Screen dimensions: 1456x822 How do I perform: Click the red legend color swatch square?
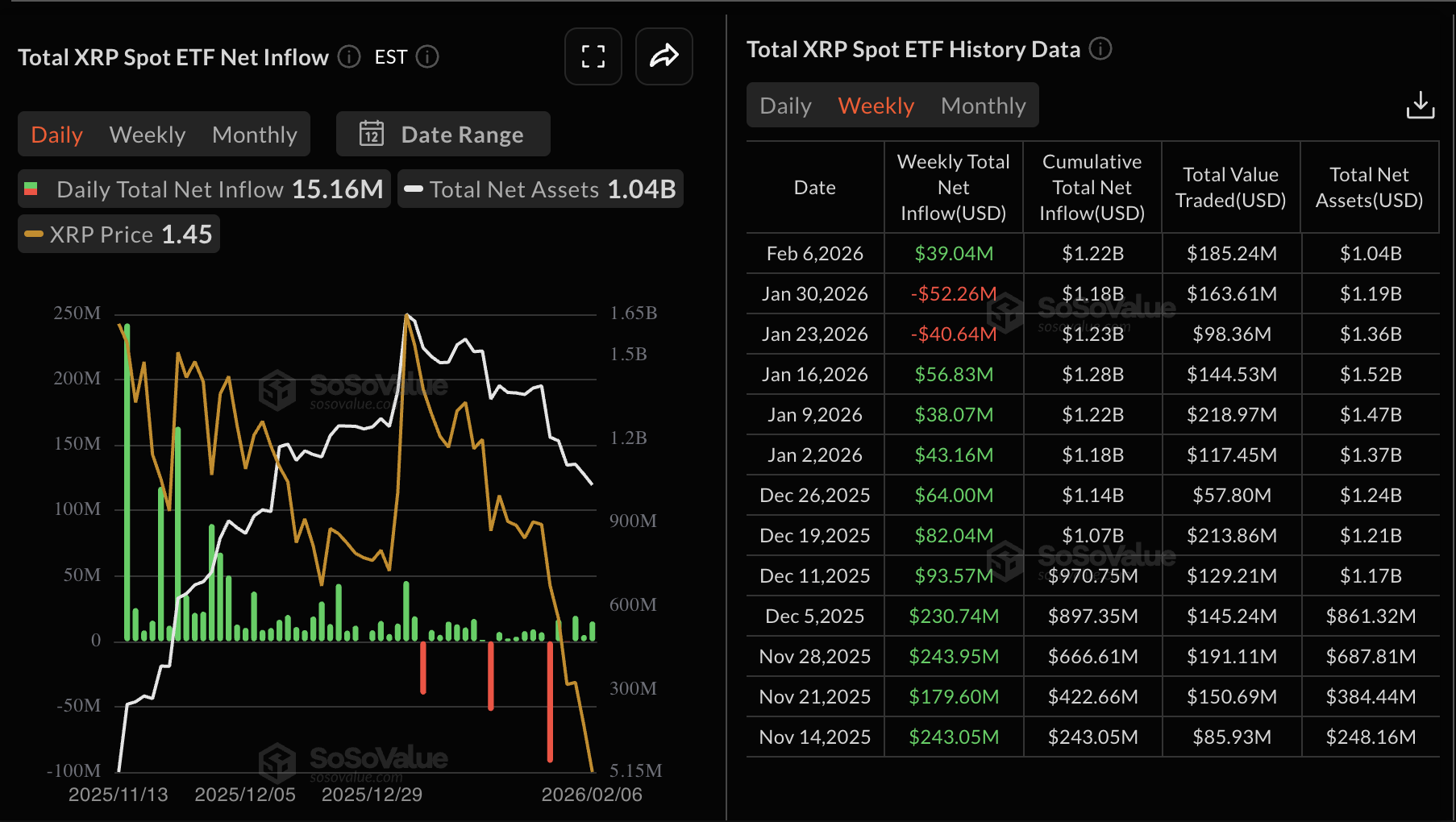click(31, 189)
